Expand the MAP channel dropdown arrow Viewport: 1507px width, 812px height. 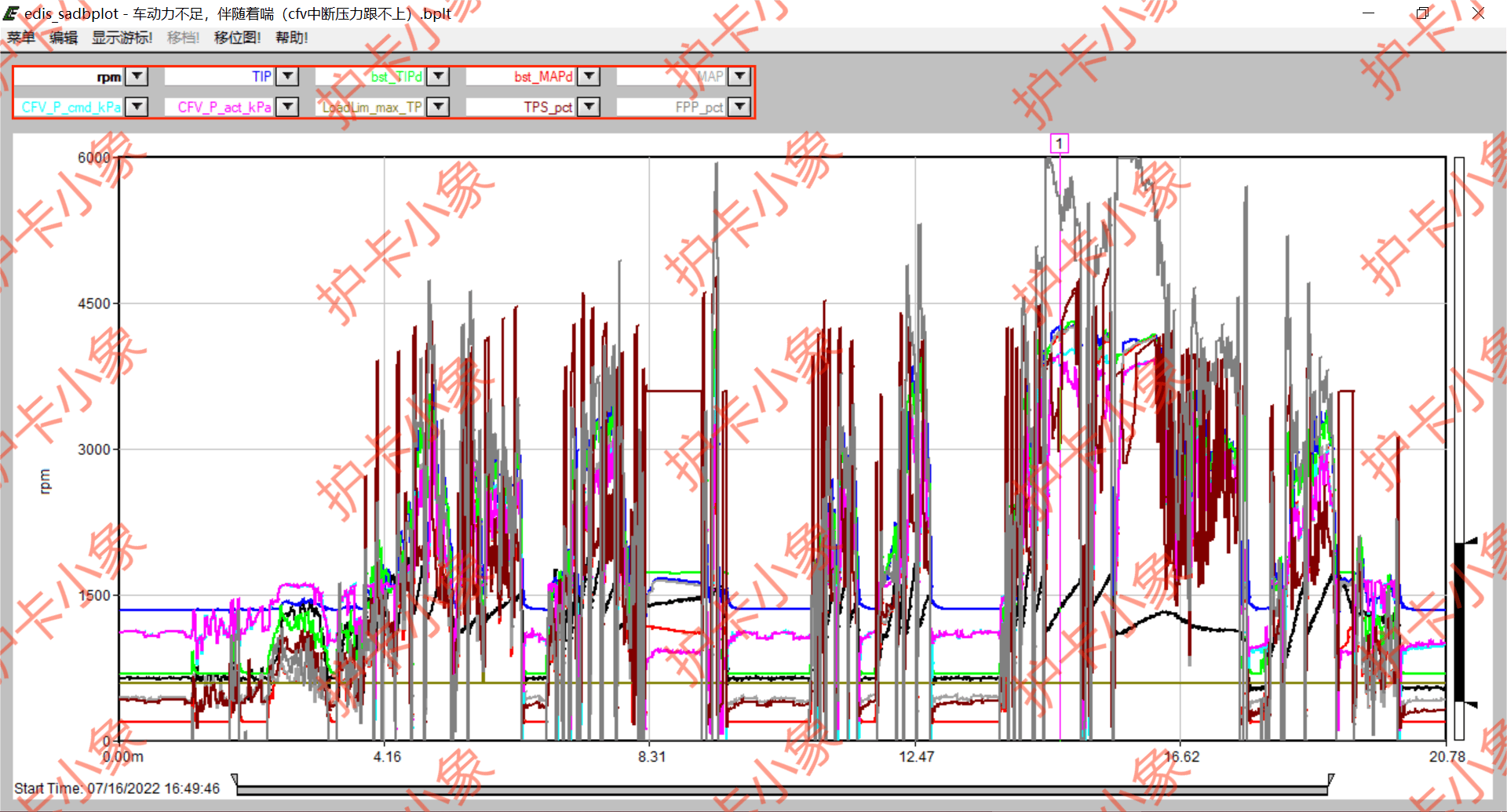point(739,76)
